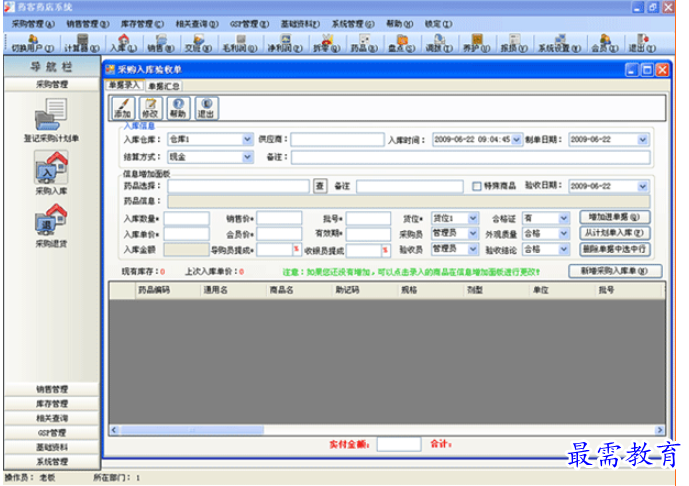Open the 药品 toolbar icon
Image resolution: width=689 pixels, height=486 pixels.
click(x=364, y=44)
